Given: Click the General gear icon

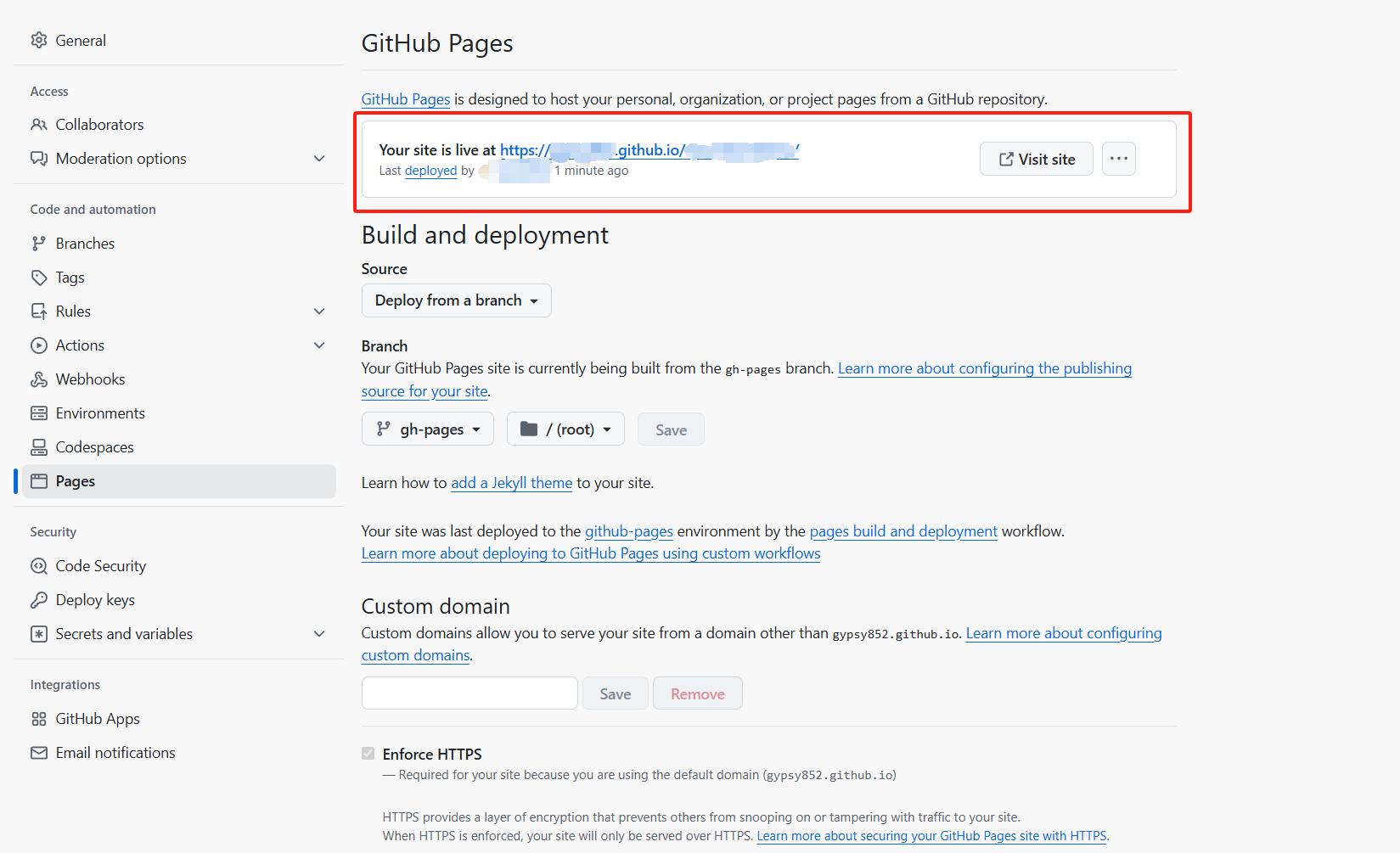Looking at the screenshot, I should click(x=39, y=40).
